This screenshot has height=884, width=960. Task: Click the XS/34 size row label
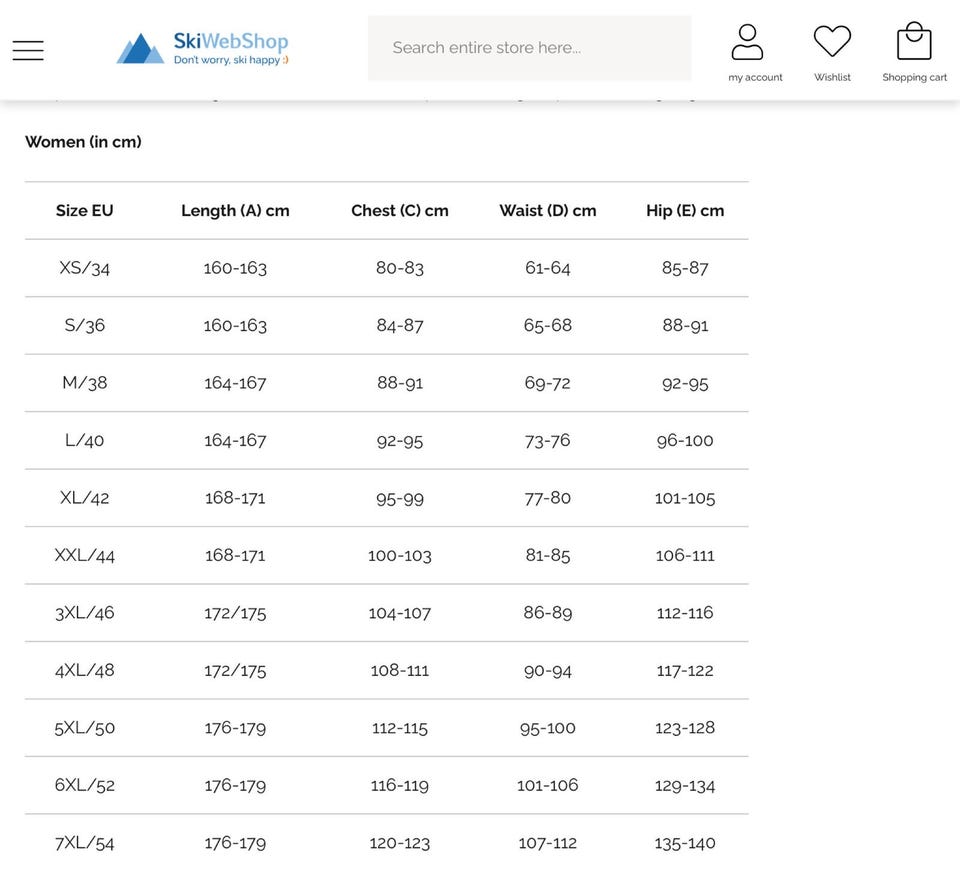click(x=85, y=268)
